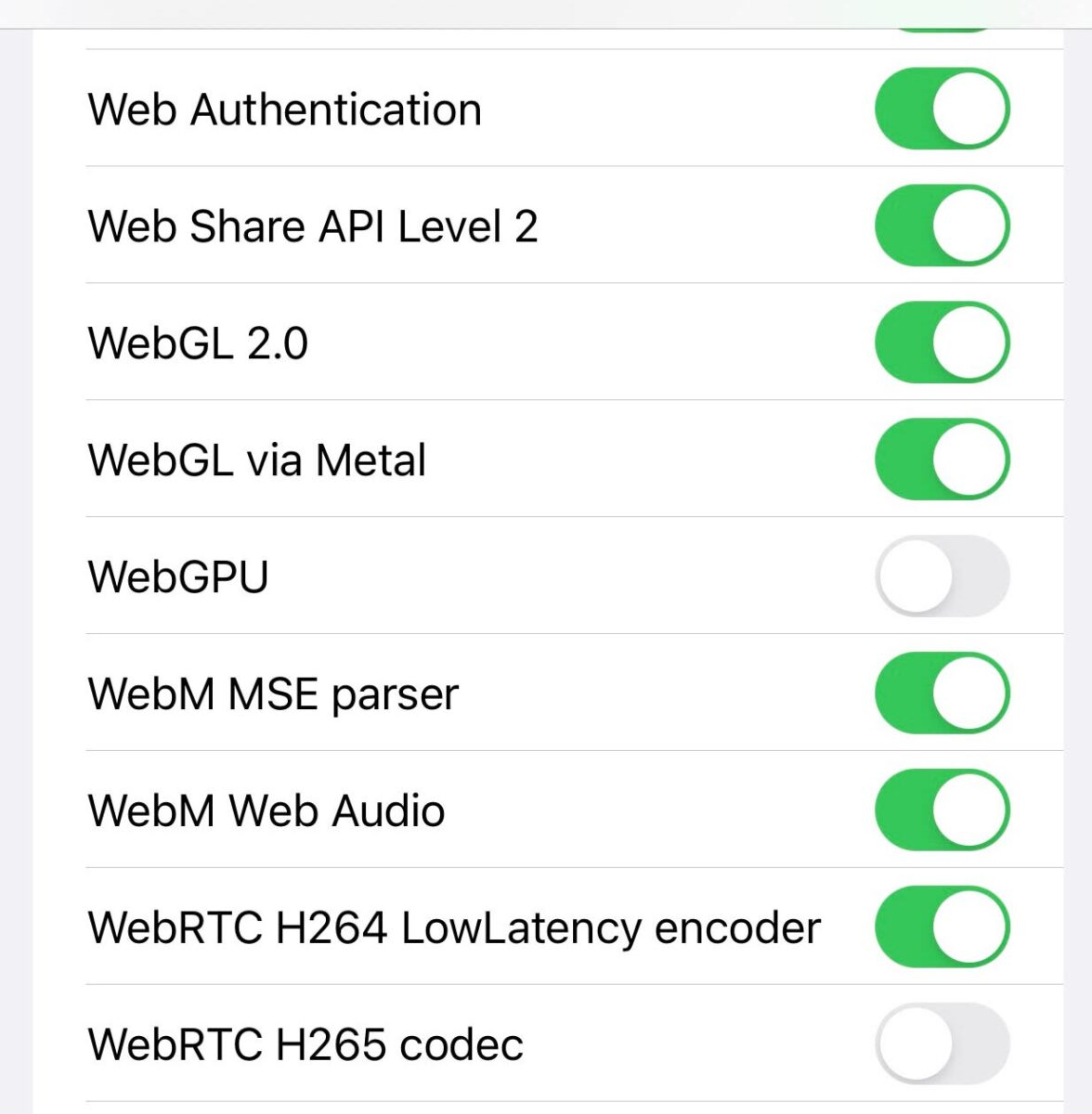Switch off the WebGL 2.0 toggle
This screenshot has width=1092, height=1114.
click(x=942, y=343)
